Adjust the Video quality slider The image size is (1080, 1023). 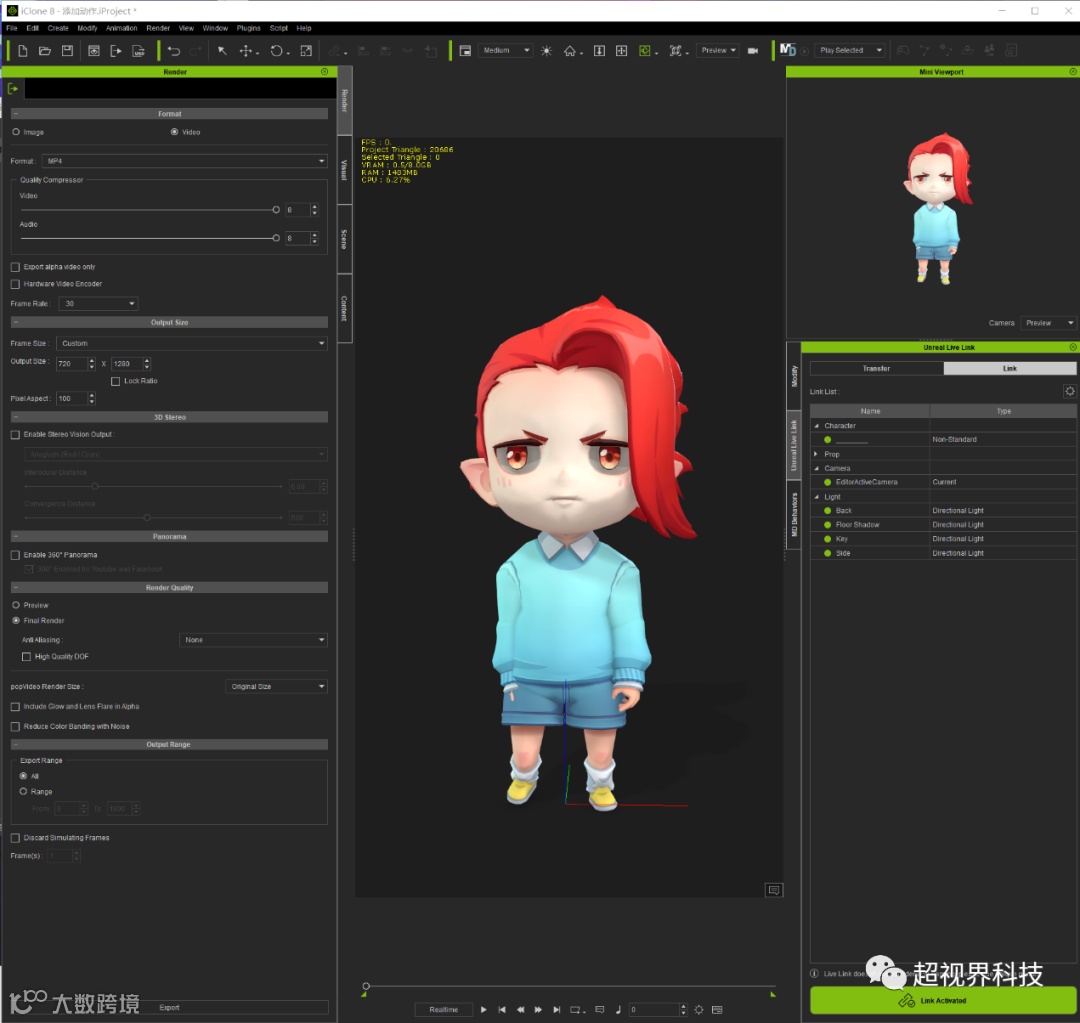(276, 209)
